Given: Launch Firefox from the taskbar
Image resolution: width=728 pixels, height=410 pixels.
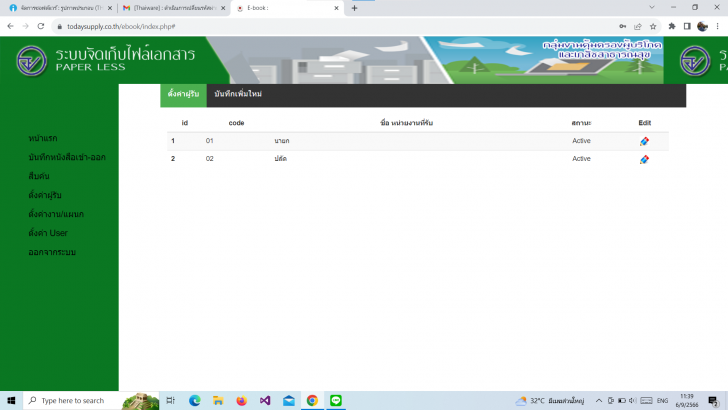Looking at the screenshot, I should (x=241, y=400).
